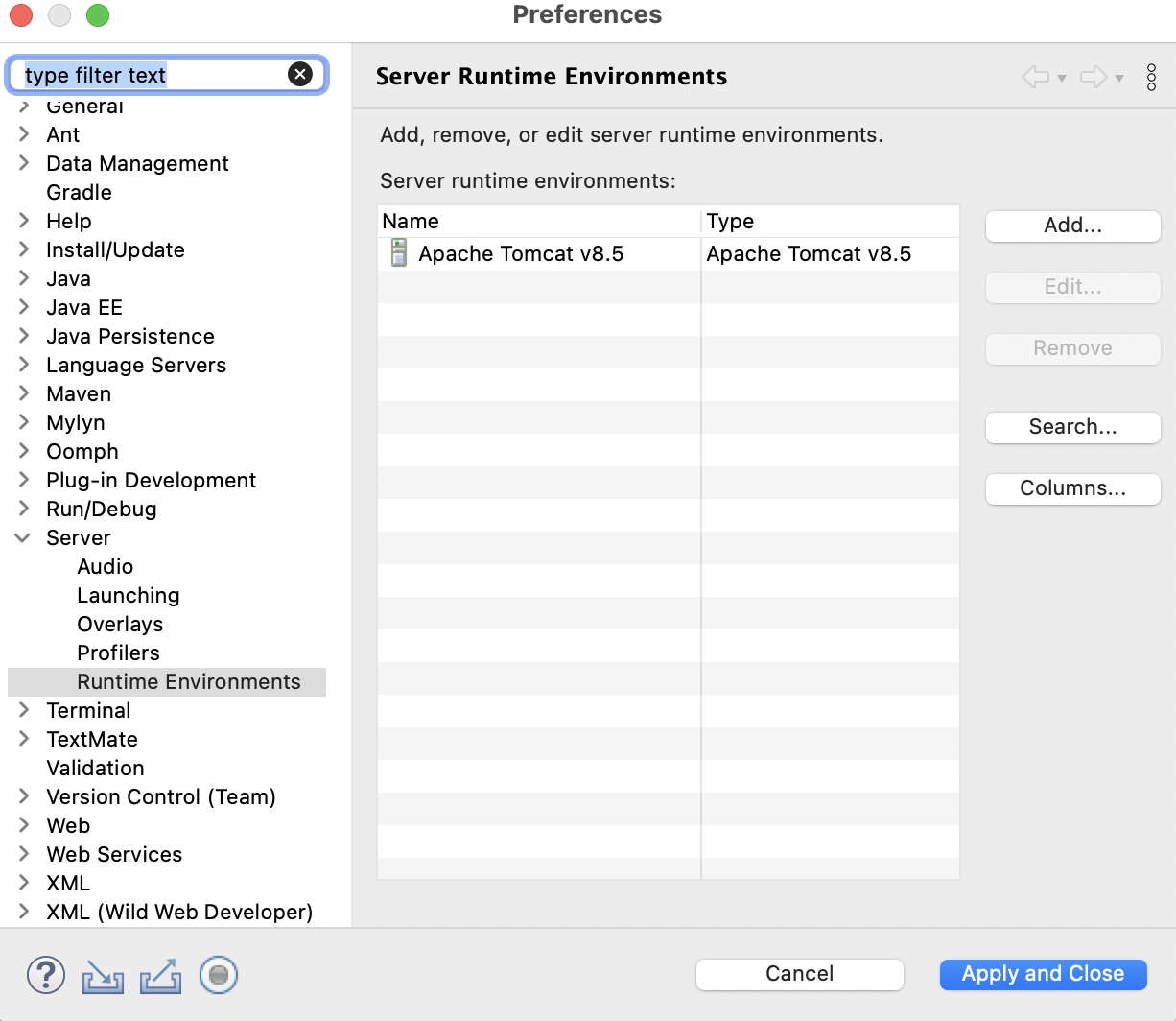Expand the Oomph tree node
The image size is (1176, 1021).
[24, 451]
